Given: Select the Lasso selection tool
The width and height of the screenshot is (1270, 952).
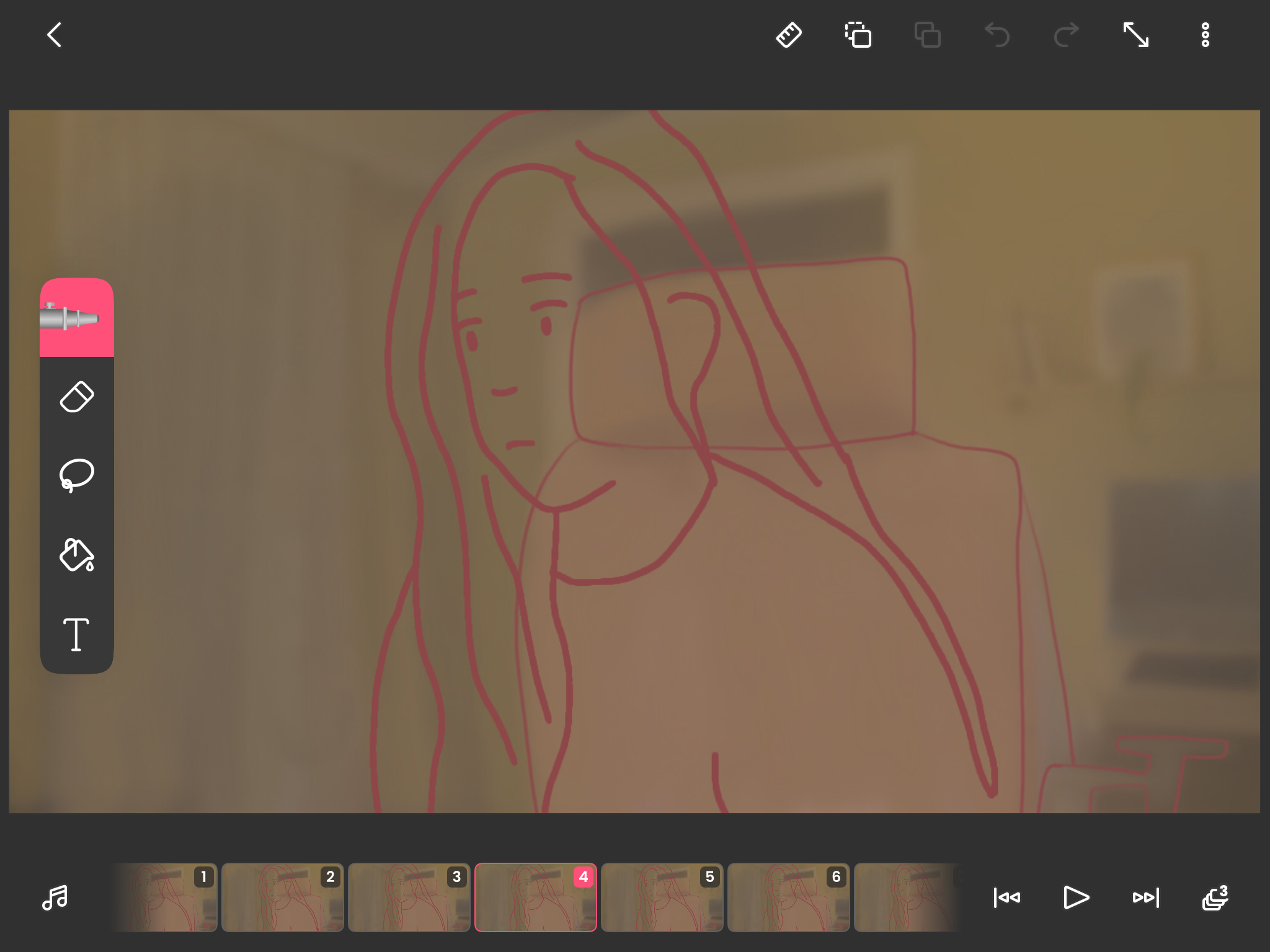Looking at the screenshot, I should tap(76, 475).
